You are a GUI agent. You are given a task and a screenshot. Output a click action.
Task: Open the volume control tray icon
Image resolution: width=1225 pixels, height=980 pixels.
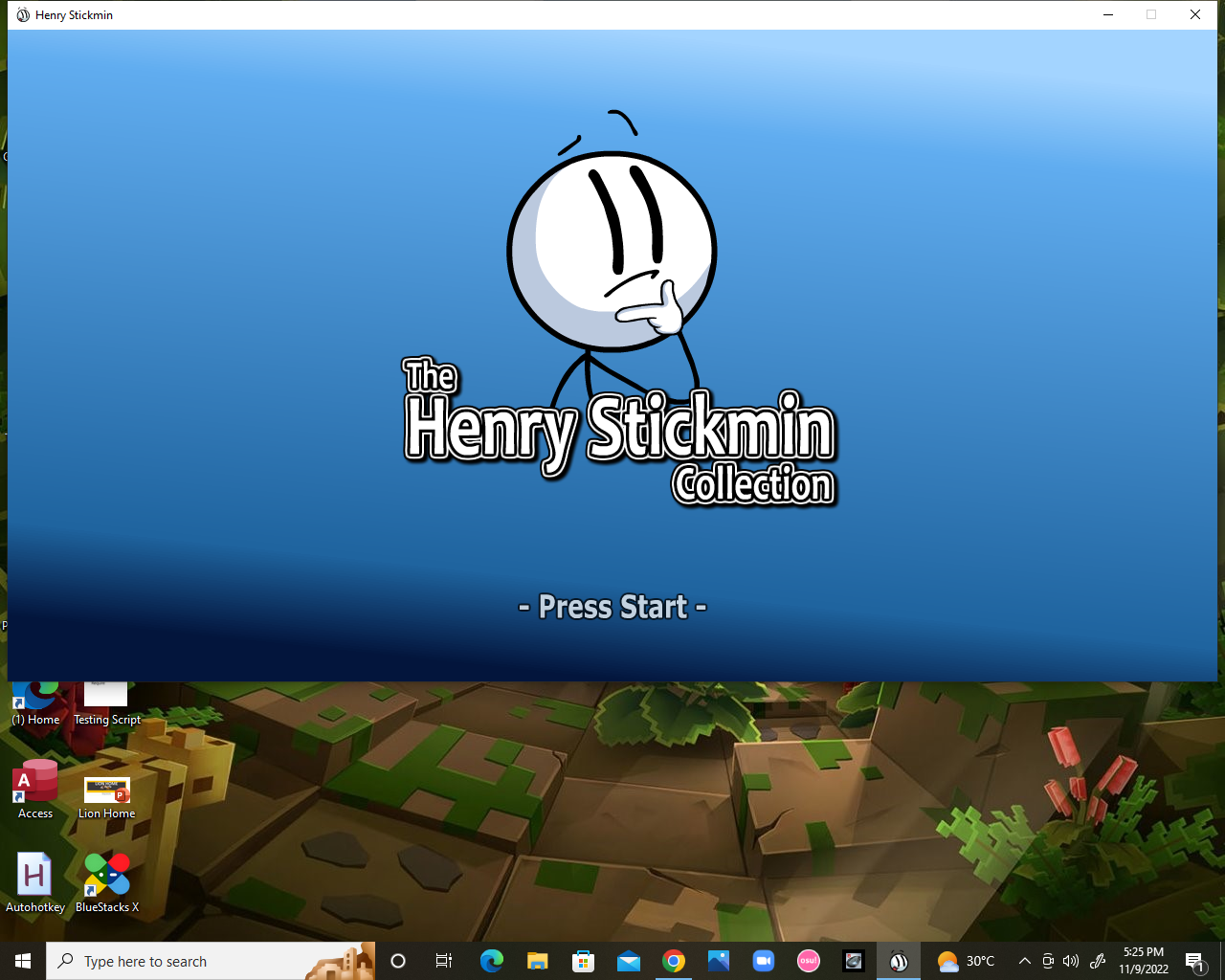tap(1071, 961)
